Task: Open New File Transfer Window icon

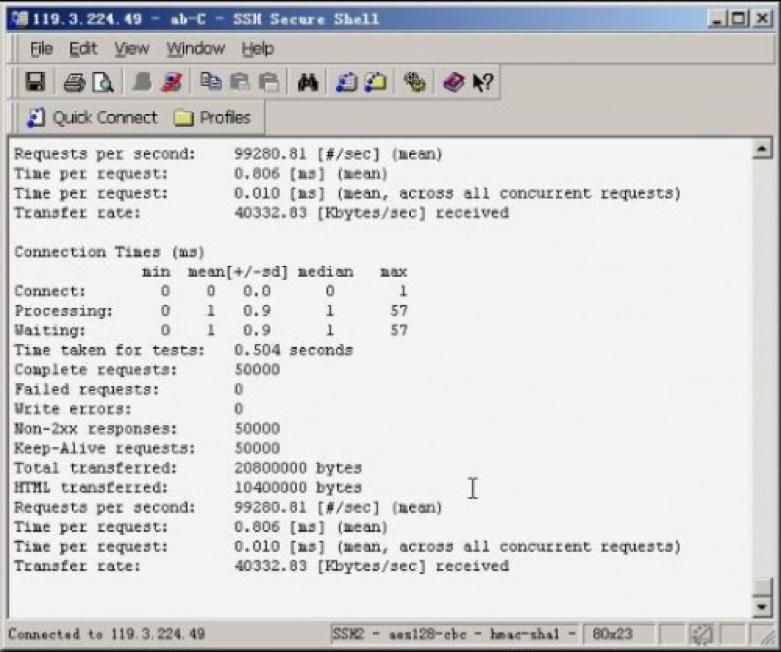Action: (x=376, y=82)
